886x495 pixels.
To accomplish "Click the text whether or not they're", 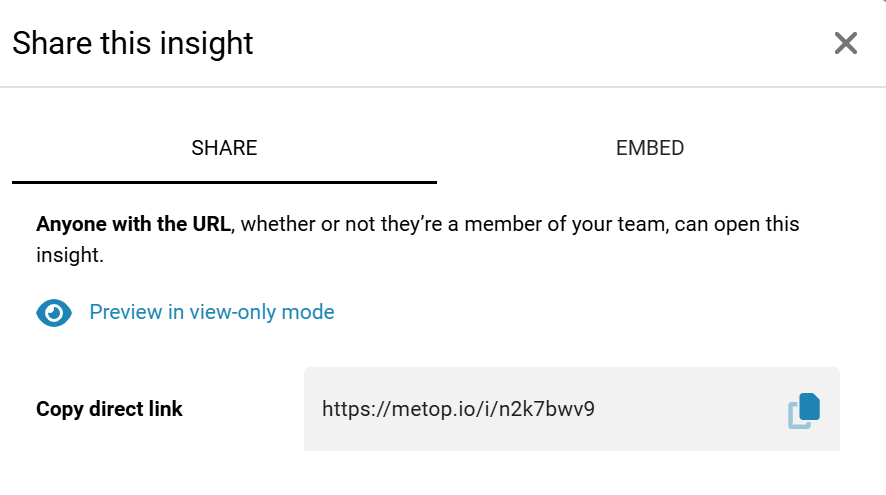I will pyautogui.click(x=331, y=224).
